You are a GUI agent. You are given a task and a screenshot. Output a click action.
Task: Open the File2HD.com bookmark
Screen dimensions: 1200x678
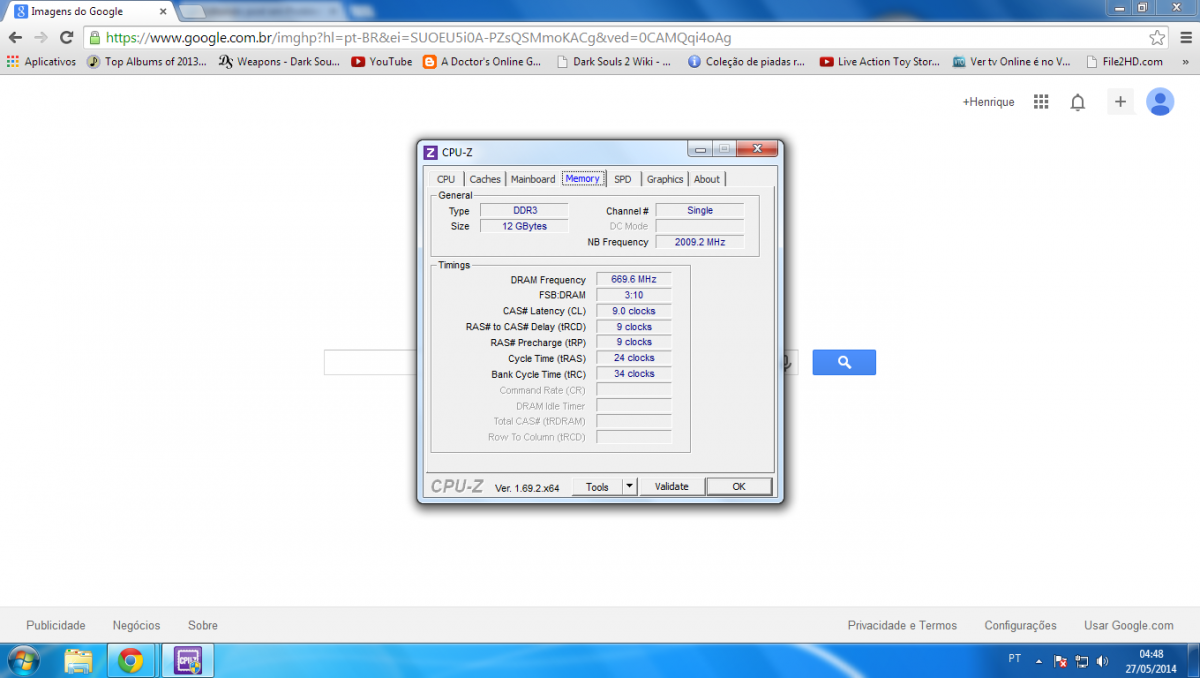pos(1125,61)
